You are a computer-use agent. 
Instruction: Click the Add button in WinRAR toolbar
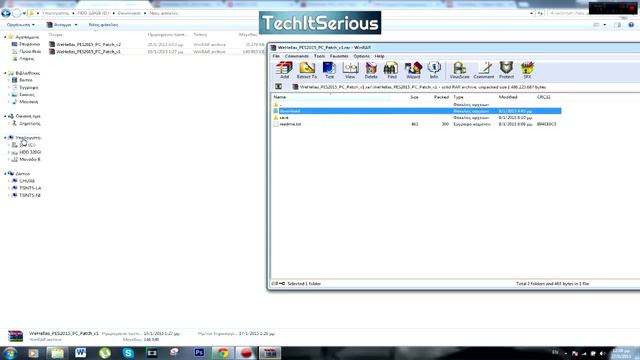pos(284,70)
